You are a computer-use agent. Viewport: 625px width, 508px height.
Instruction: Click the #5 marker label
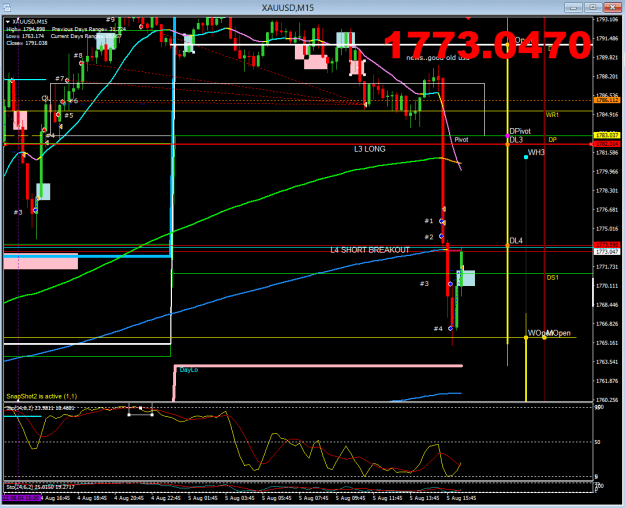(x=69, y=116)
